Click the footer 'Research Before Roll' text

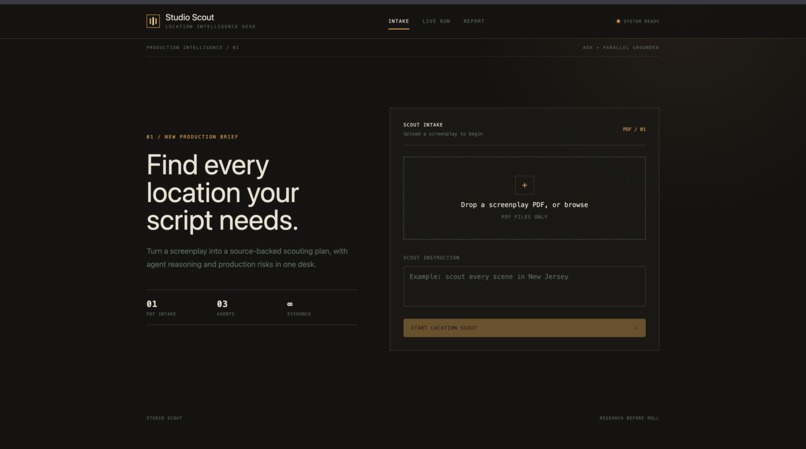pos(629,418)
